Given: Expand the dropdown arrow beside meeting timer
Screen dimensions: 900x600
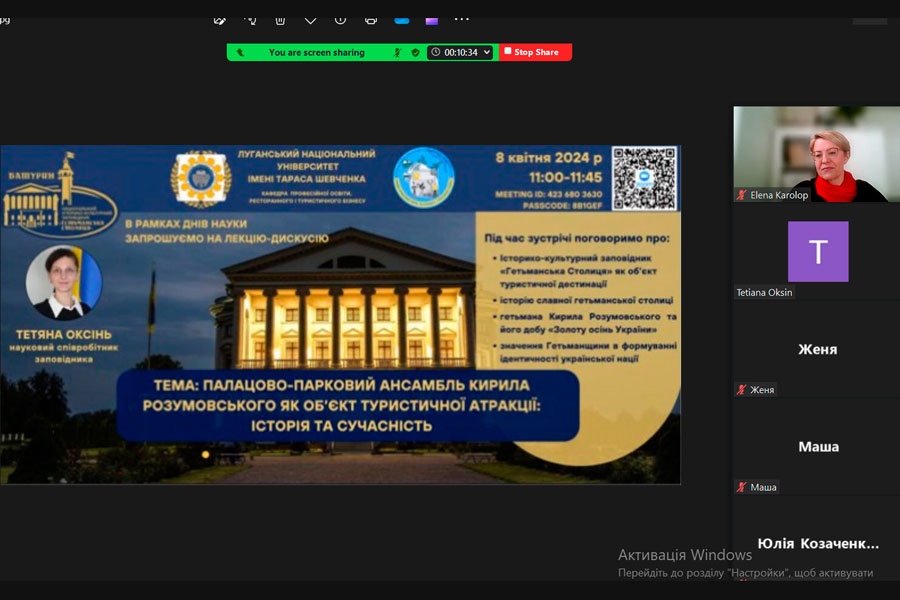Looking at the screenshot, I should pyautogui.click(x=487, y=52).
